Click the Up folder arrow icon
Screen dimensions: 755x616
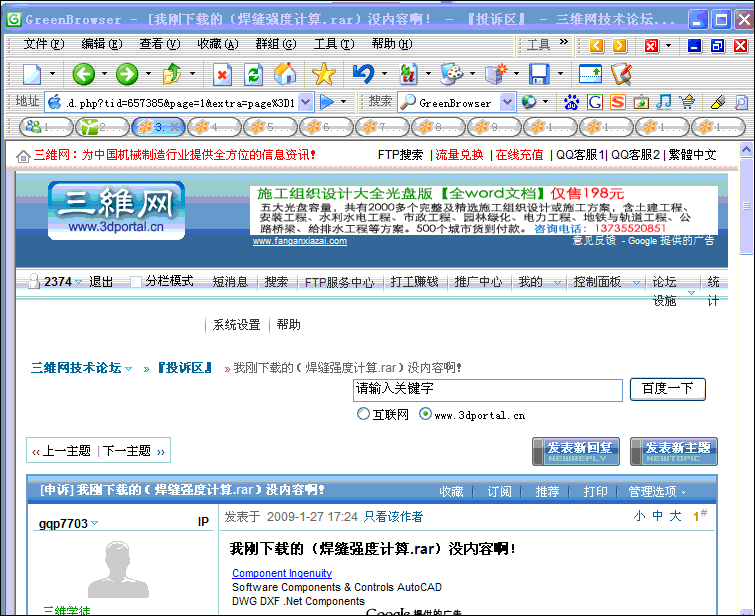pyautogui.click(x=172, y=74)
